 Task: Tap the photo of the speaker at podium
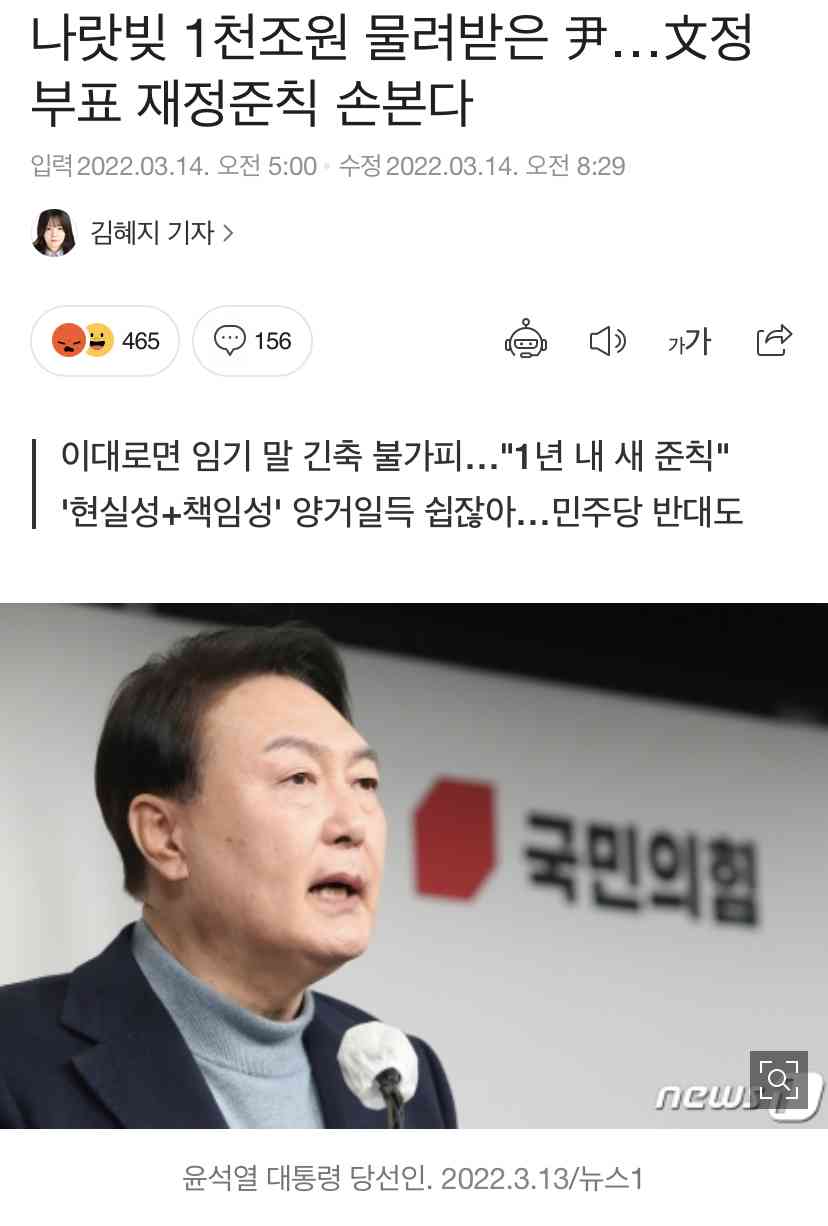click(x=414, y=865)
